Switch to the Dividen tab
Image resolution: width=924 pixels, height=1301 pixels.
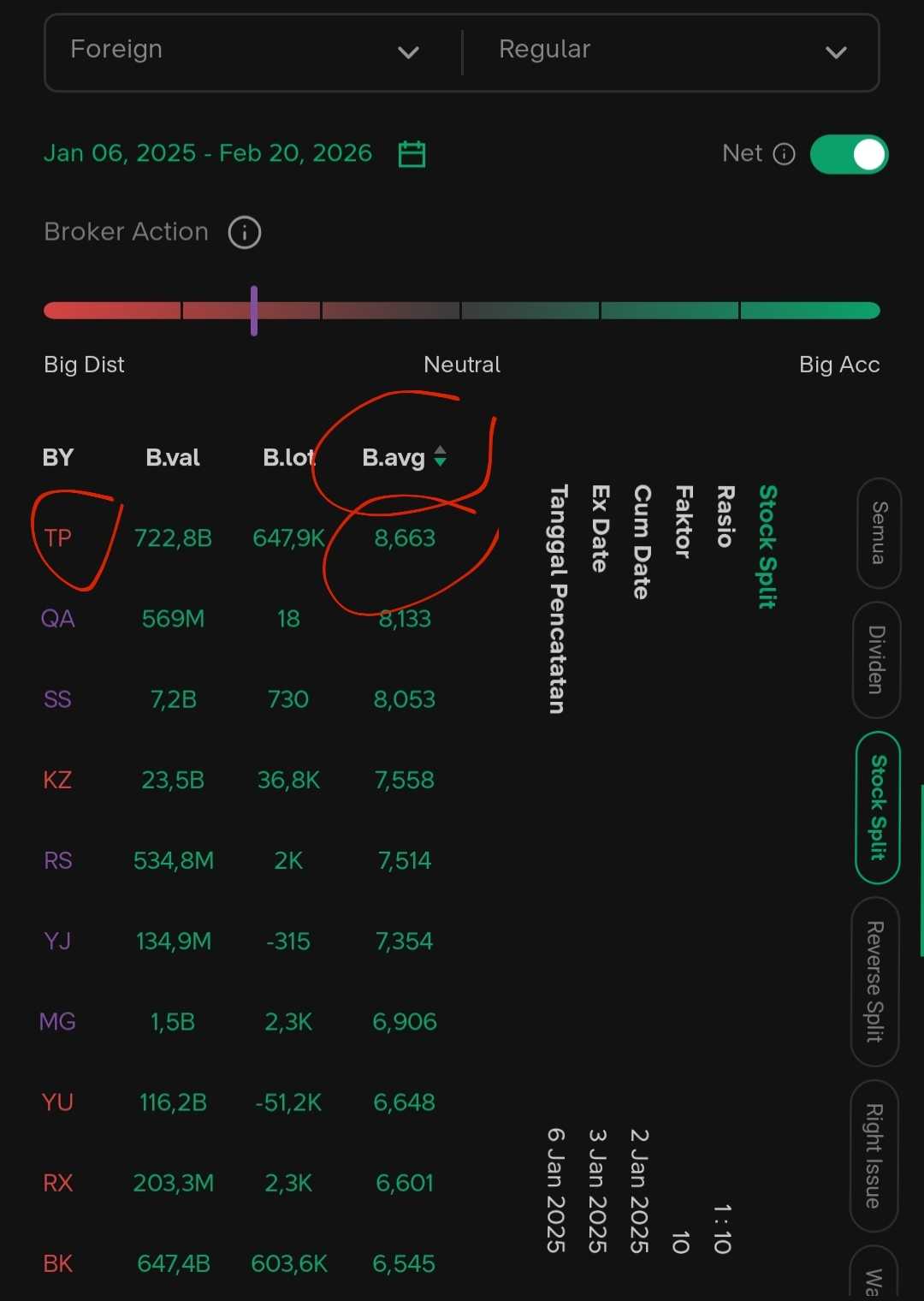pos(877,660)
